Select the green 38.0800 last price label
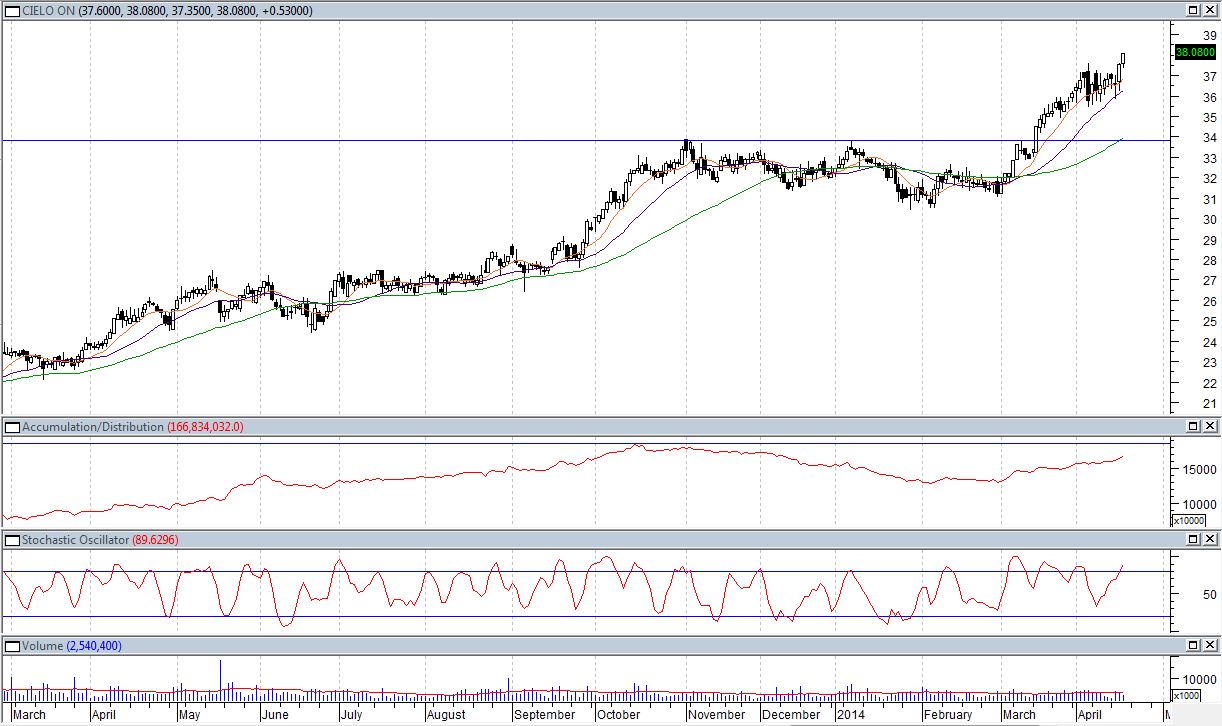 click(x=1194, y=52)
